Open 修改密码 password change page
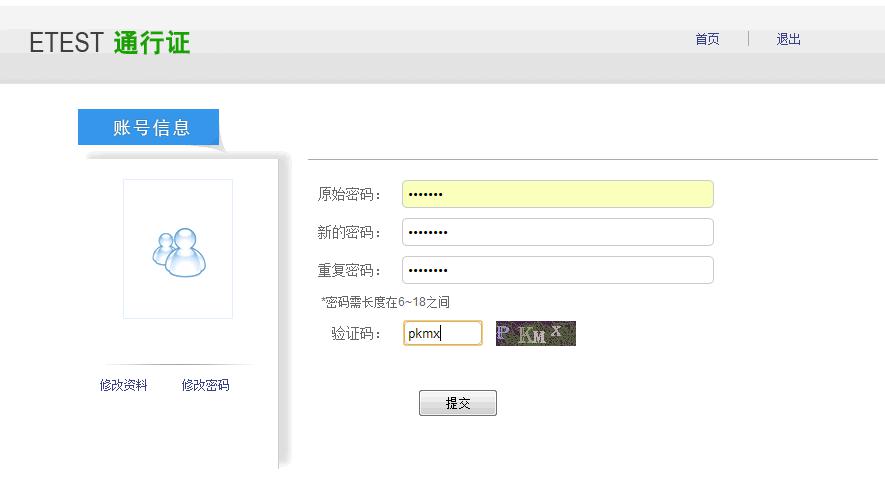The width and height of the screenshot is (885, 492). (x=205, y=385)
